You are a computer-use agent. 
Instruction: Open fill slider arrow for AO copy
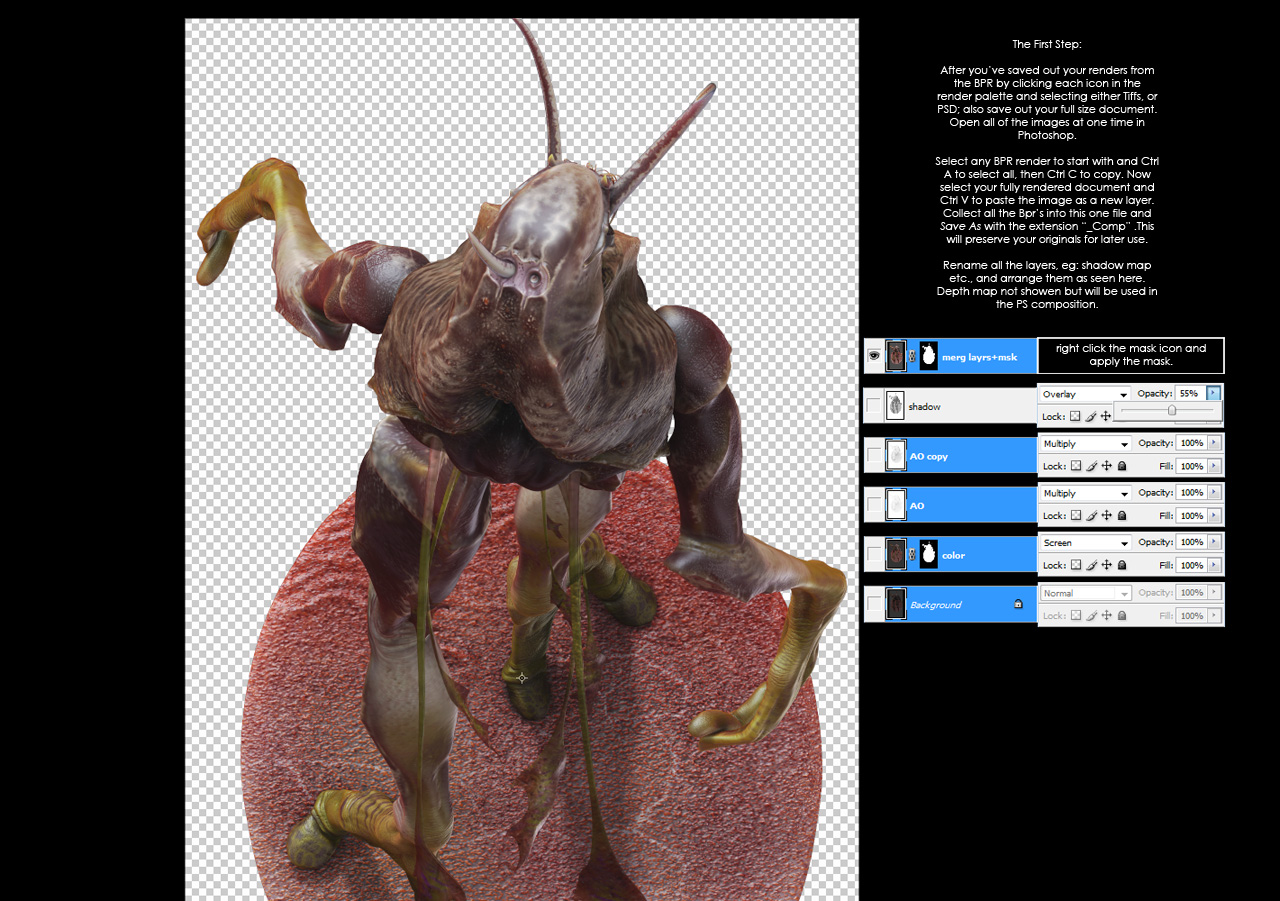click(x=1214, y=466)
